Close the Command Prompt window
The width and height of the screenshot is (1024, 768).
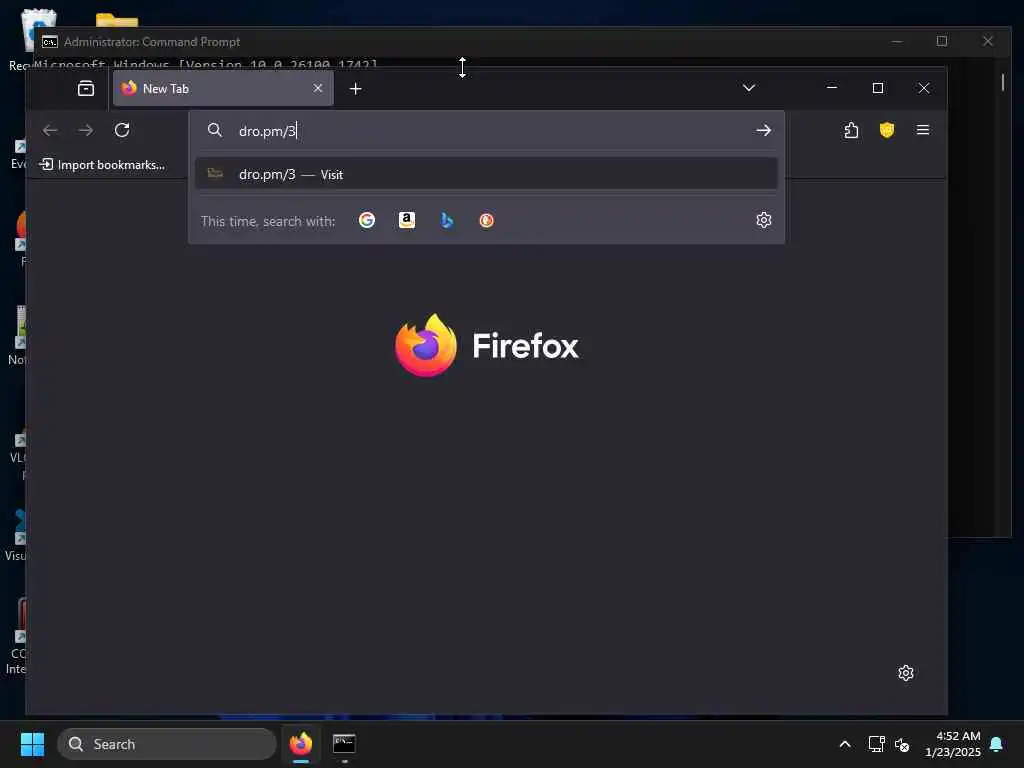coord(987,41)
